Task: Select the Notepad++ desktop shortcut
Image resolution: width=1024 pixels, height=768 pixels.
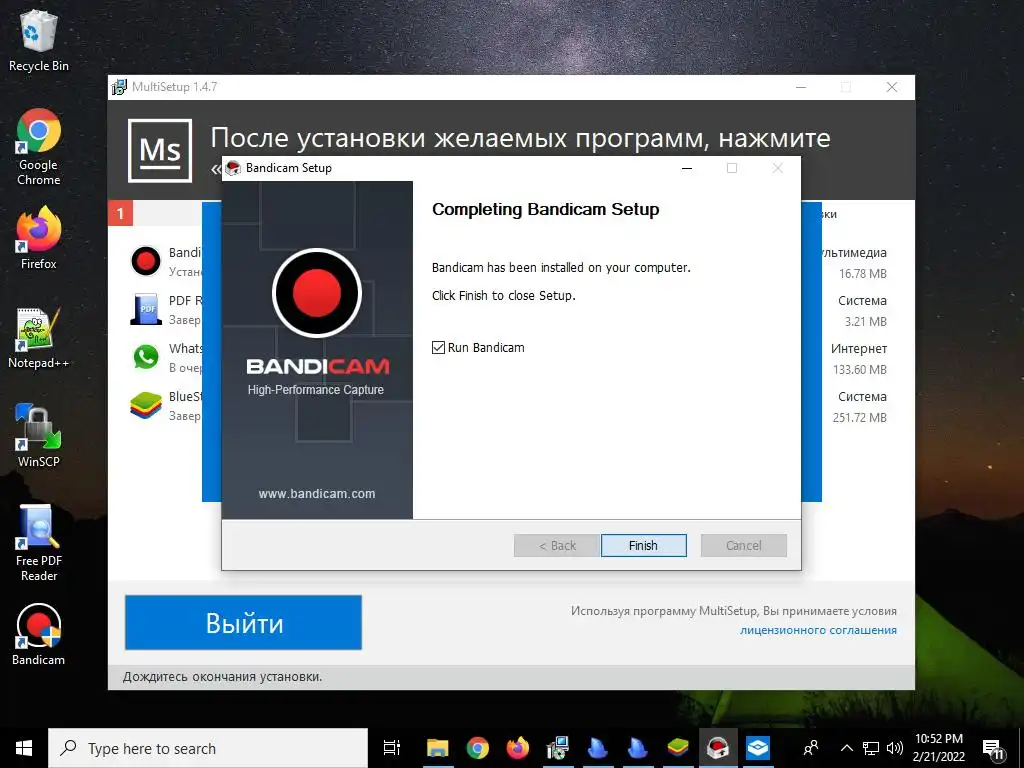Action: click(39, 338)
